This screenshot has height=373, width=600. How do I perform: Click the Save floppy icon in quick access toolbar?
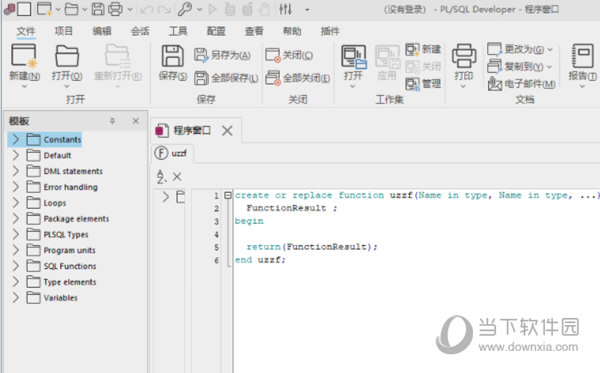pos(98,9)
